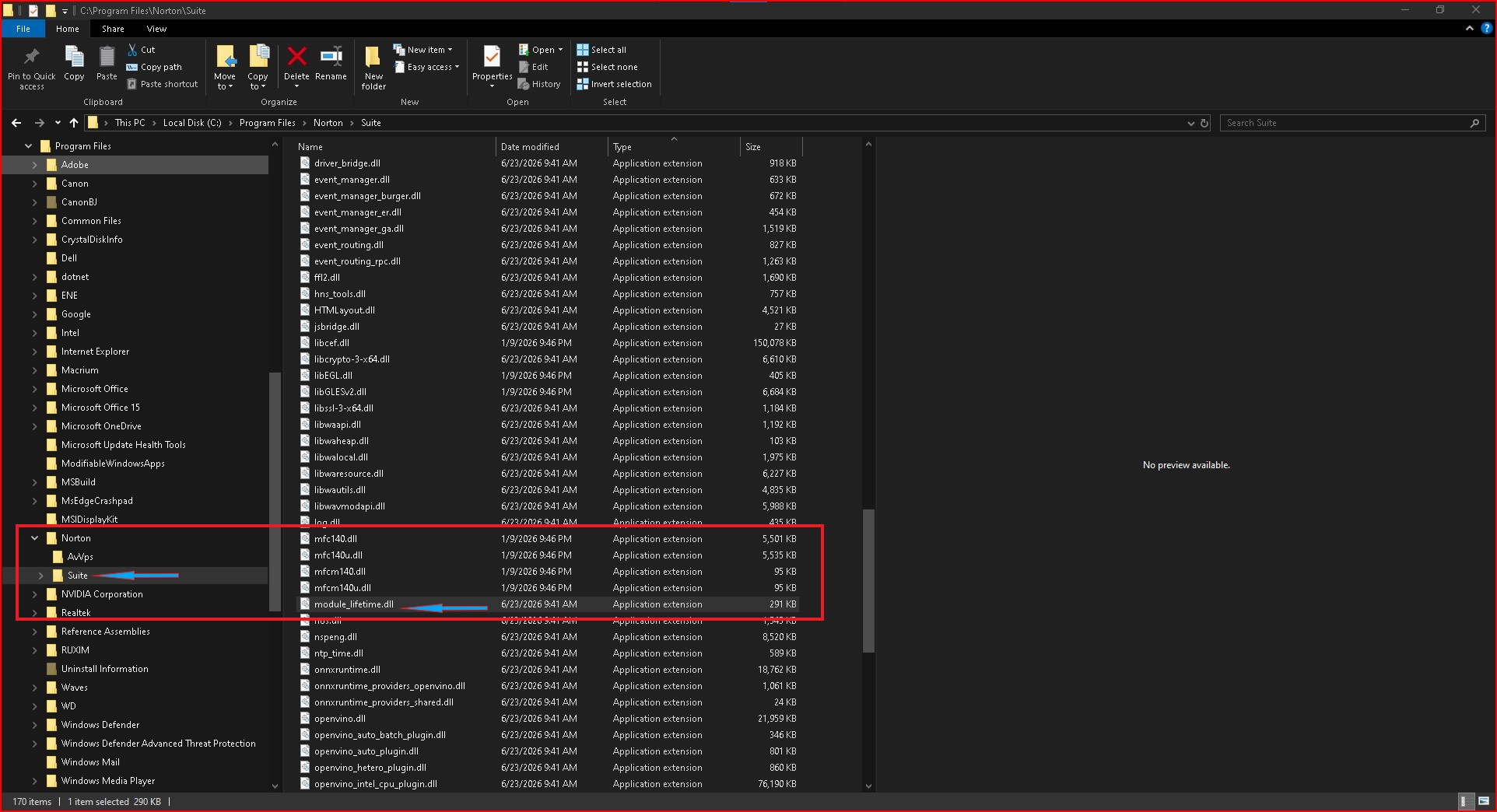The height and width of the screenshot is (812, 1497).
Task: Open the New item dropdown
Action: tap(423, 50)
